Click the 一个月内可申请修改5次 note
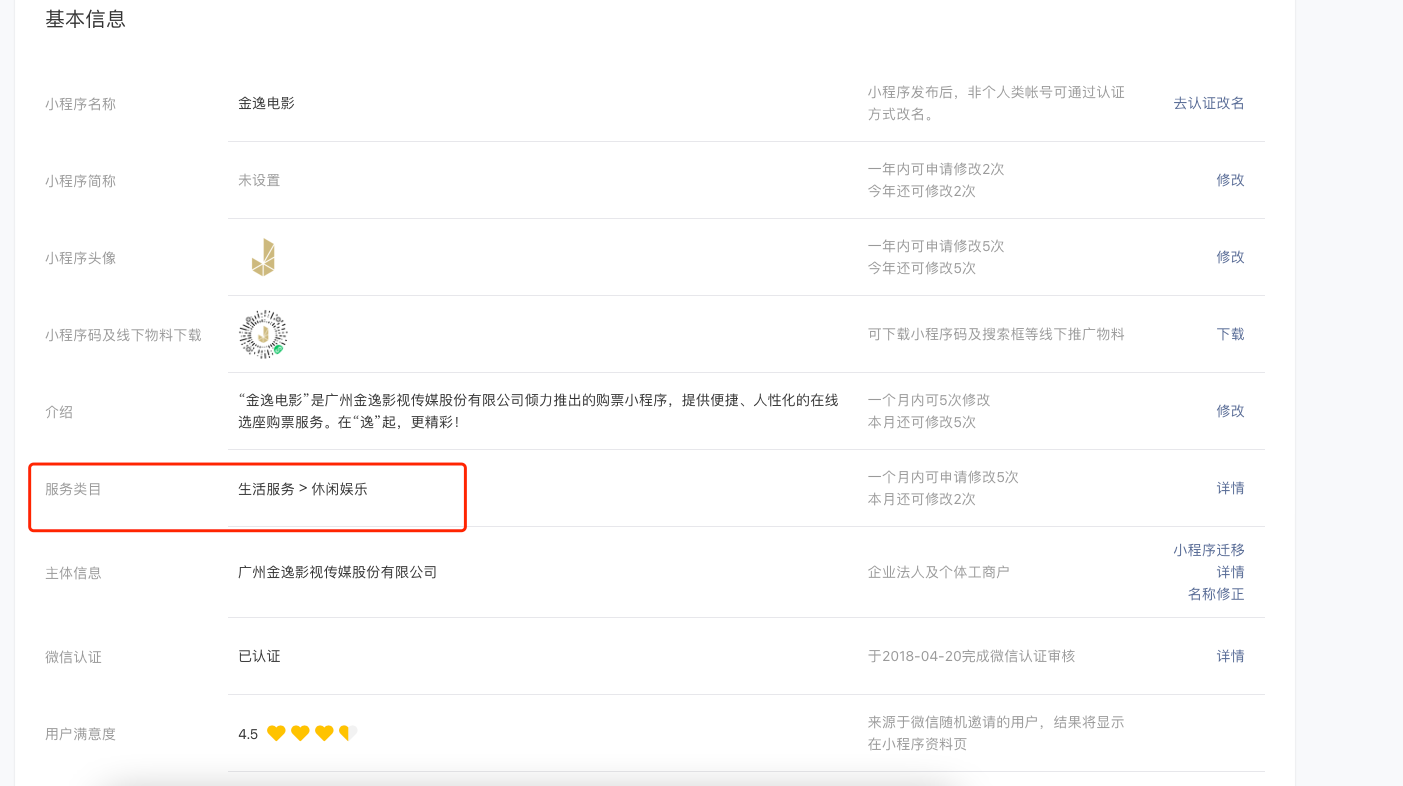 click(x=943, y=477)
